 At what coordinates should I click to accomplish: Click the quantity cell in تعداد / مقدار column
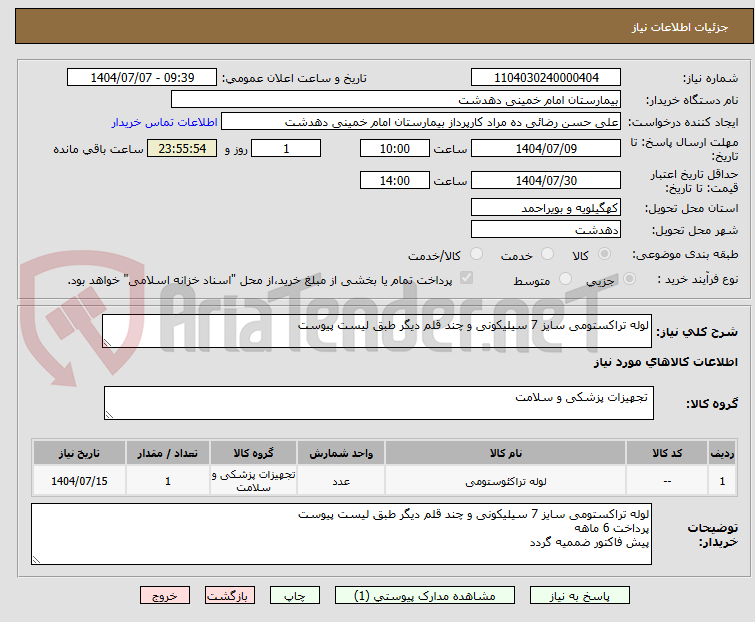[x=168, y=481]
